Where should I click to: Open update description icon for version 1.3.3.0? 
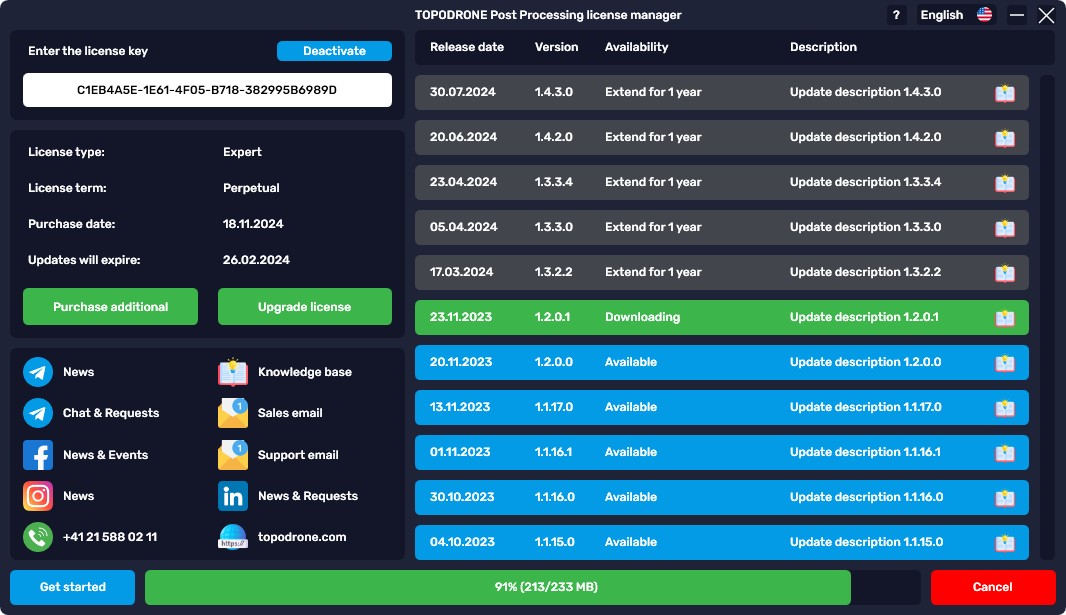[x=1005, y=228]
